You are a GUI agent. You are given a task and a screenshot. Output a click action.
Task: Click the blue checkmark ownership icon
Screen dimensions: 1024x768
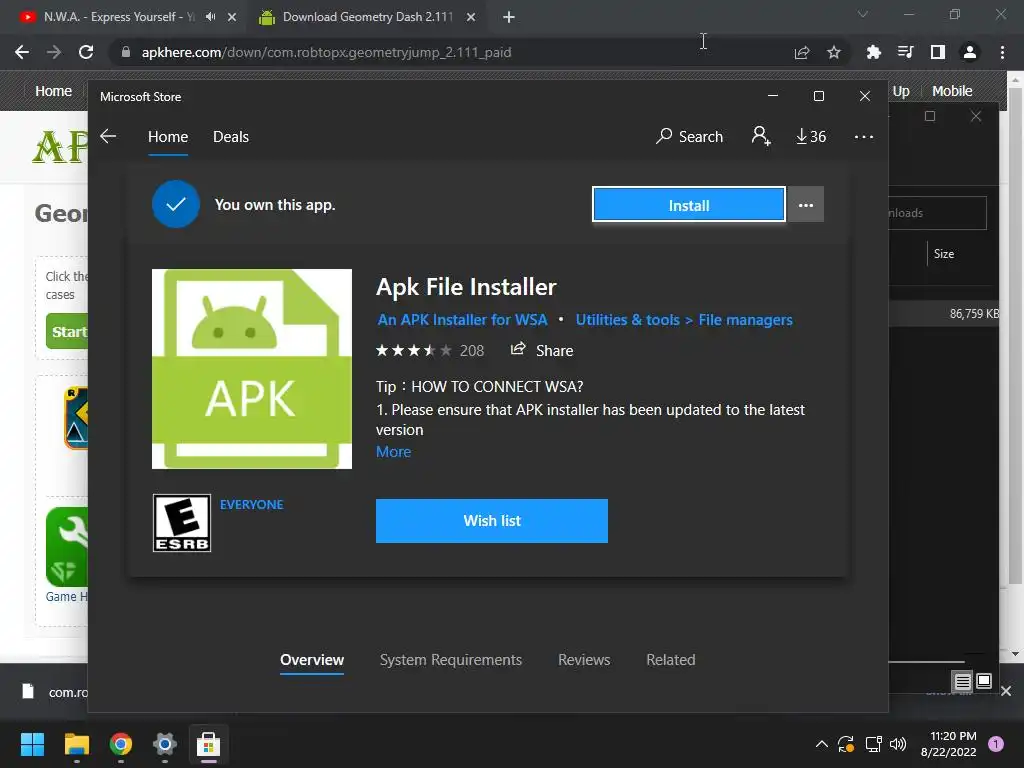tap(176, 204)
